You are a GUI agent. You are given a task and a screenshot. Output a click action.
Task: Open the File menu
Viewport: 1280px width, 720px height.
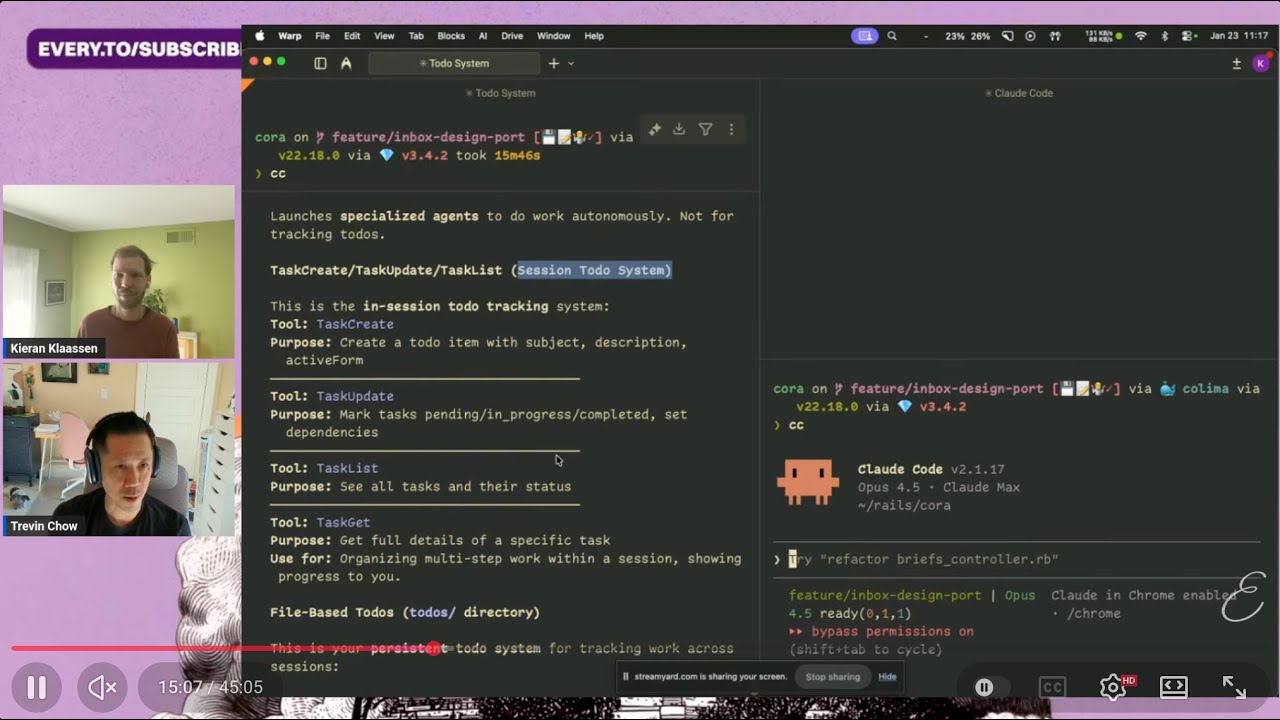(x=323, y=36)
